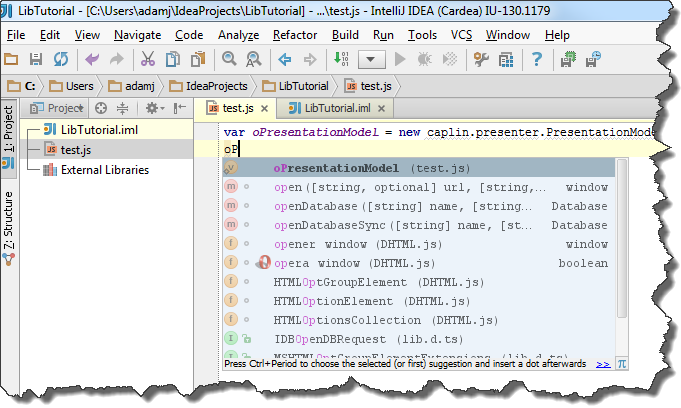
Task: Click the Redo arrow icon
Action: (x=116, y=59)
